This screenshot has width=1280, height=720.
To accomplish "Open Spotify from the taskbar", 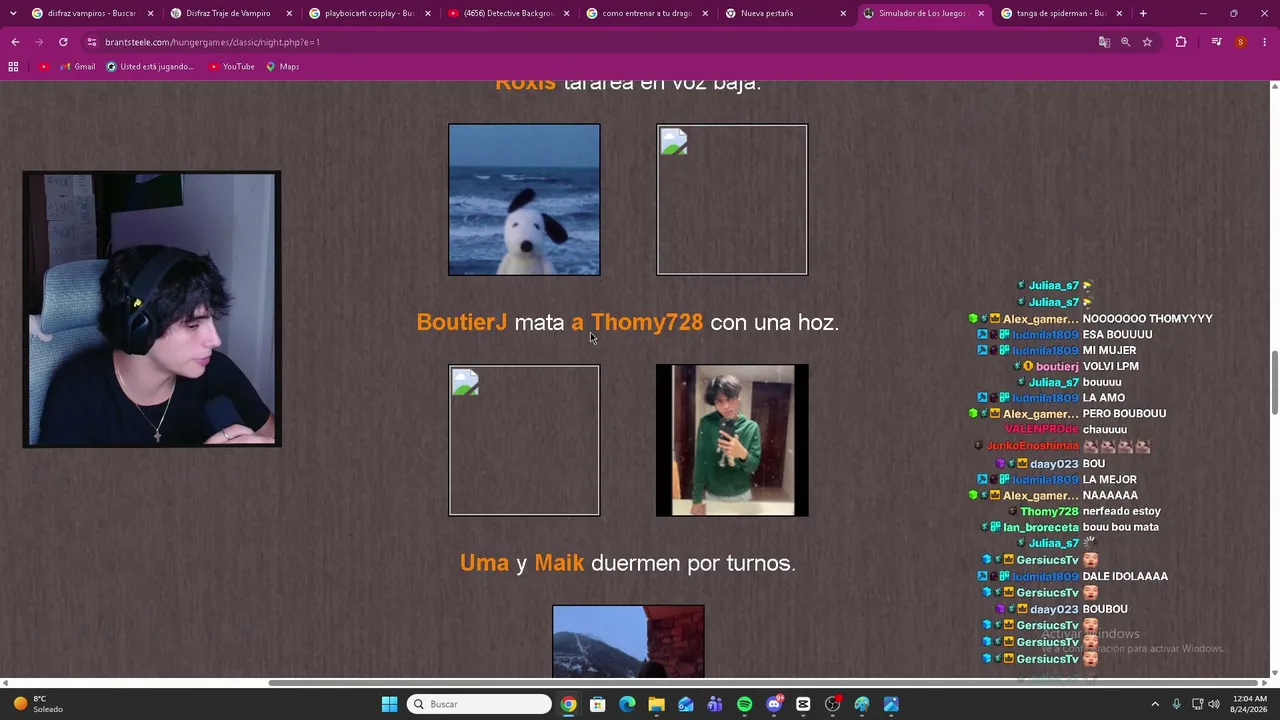I will 744,704.
